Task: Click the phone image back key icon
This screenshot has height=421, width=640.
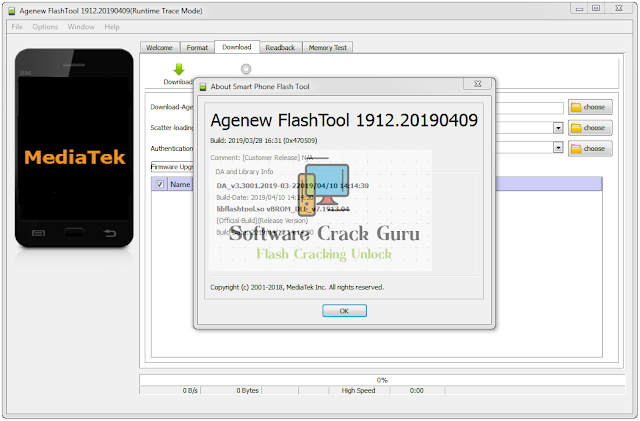Action: click(109, 233)
